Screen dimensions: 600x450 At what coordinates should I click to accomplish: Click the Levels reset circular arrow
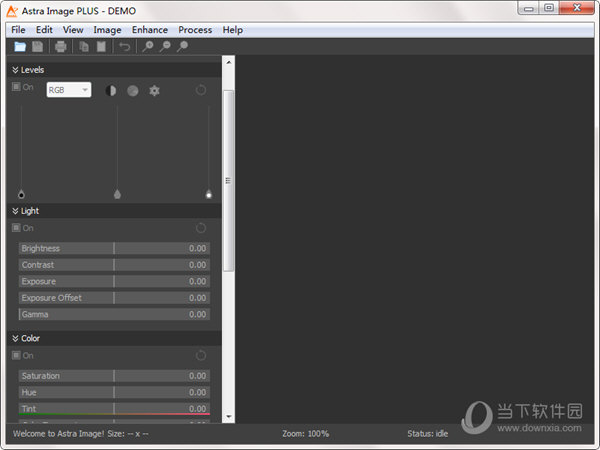coord(201,90)
